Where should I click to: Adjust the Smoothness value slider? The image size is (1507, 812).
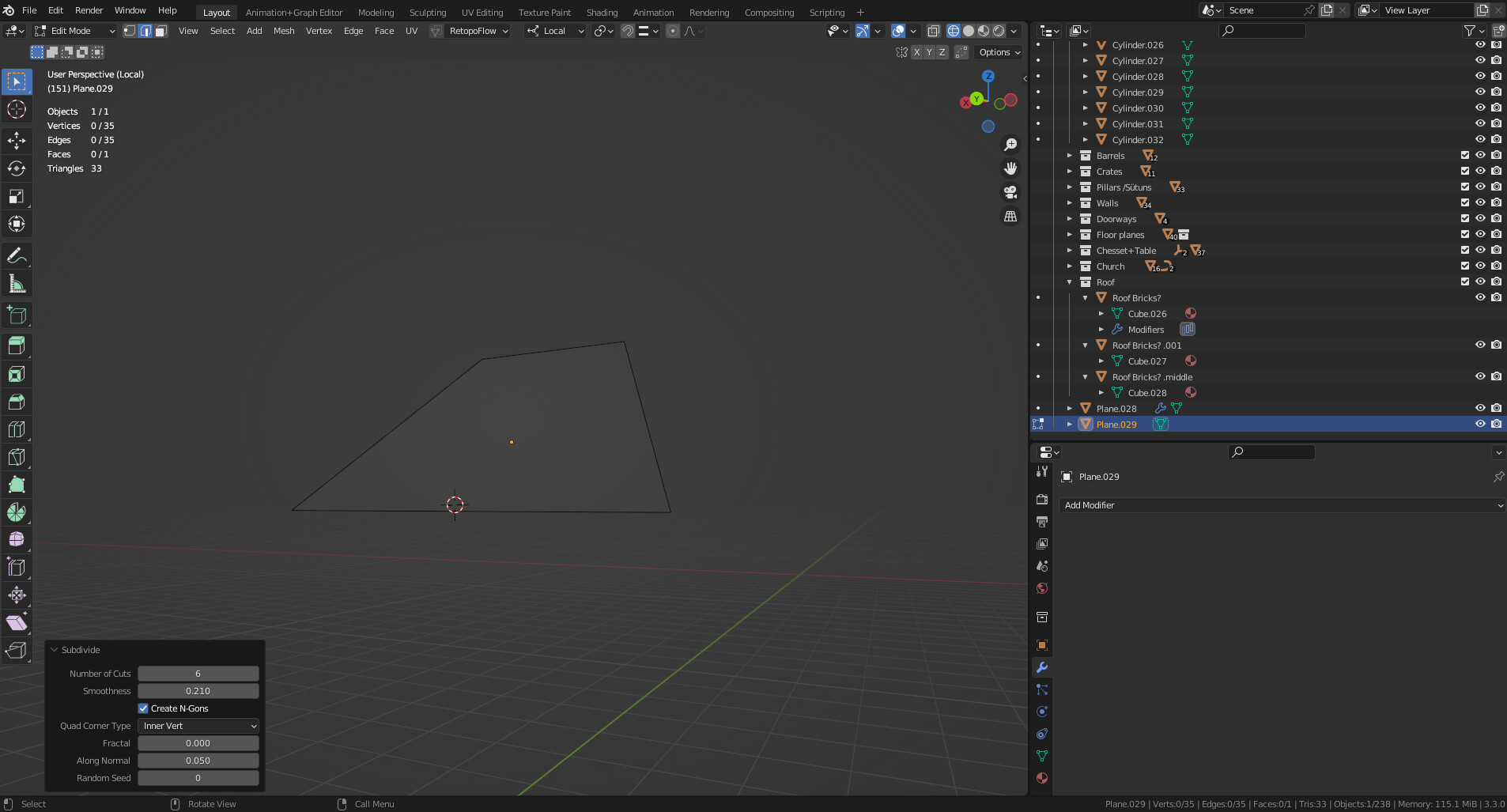coord(197,690)
